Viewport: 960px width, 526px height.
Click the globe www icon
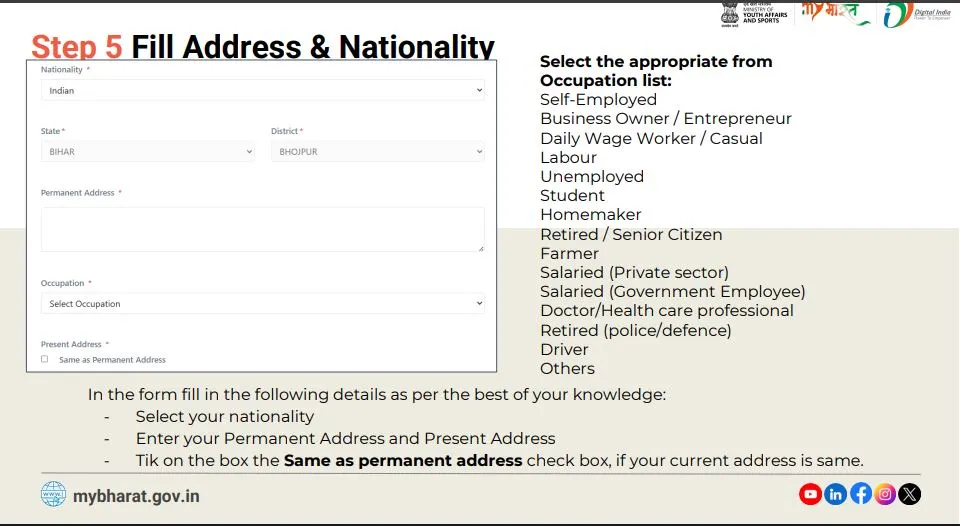click(x=53, y=494)
